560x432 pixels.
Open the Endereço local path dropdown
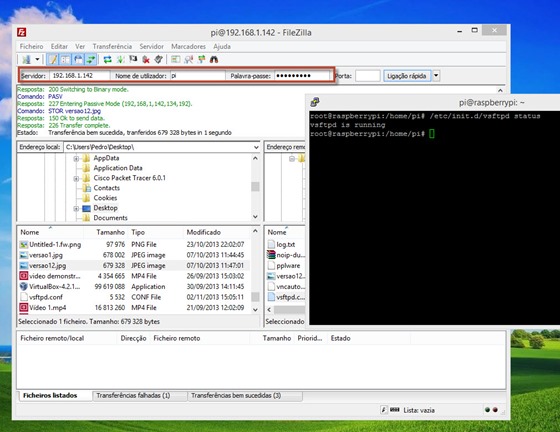[256, 147]
